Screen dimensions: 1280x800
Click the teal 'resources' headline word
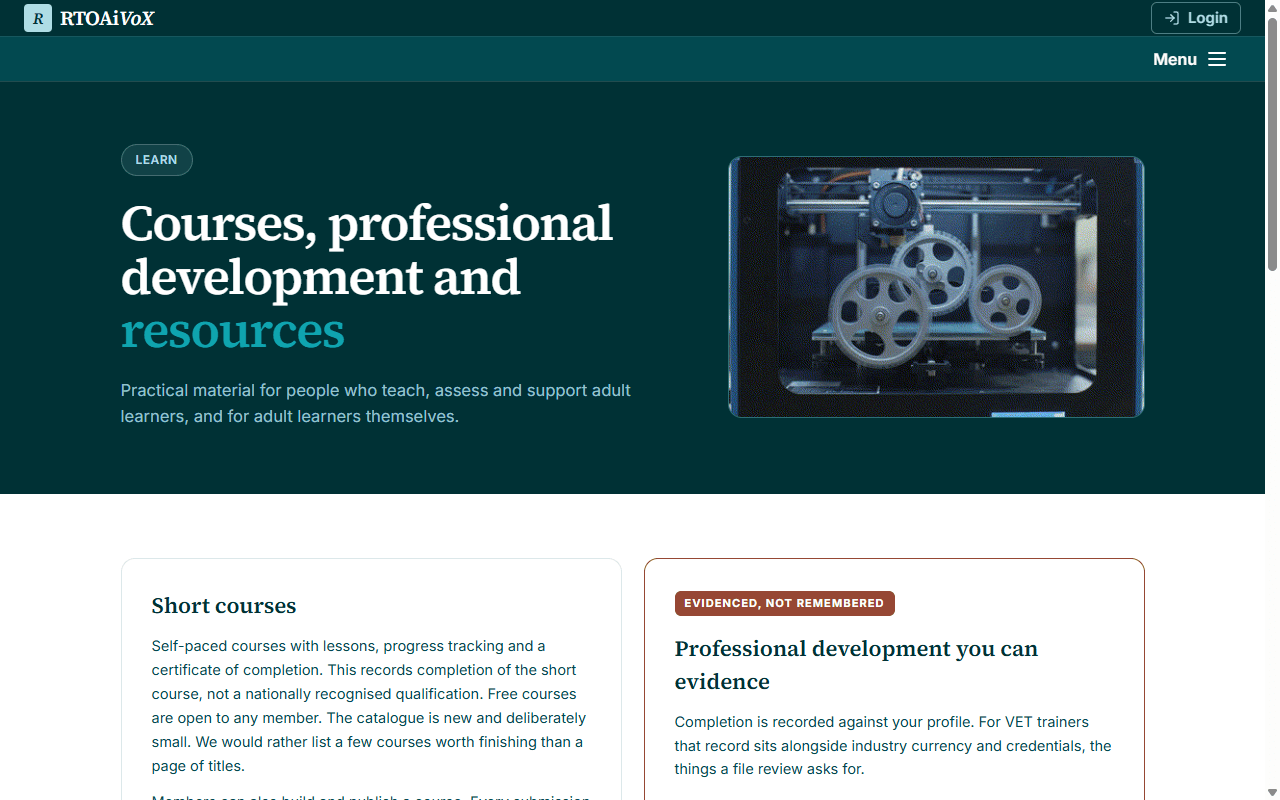(x=233, y=331)
